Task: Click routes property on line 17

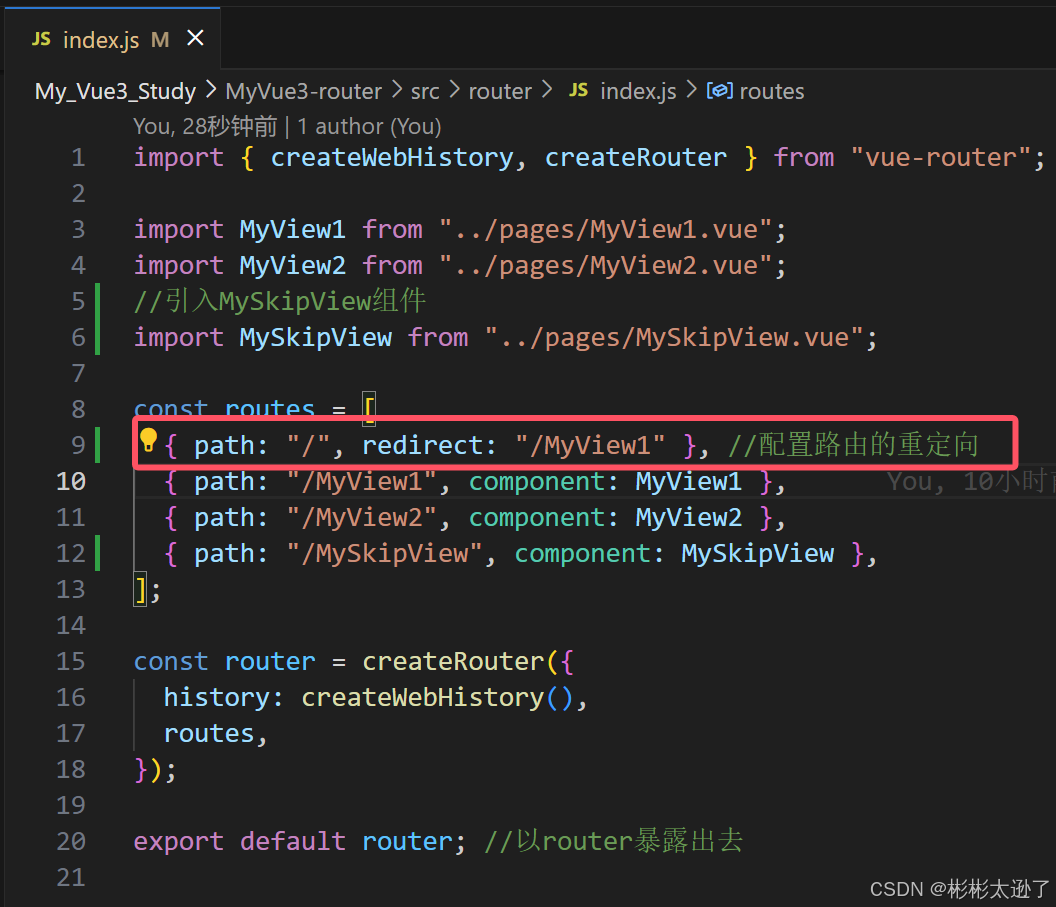Action: 209,733
